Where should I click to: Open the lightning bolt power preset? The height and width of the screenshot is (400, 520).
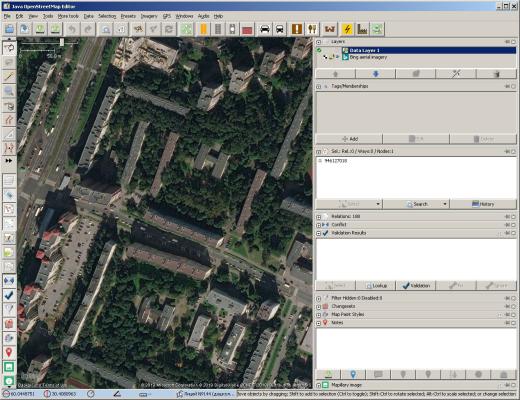347,29
